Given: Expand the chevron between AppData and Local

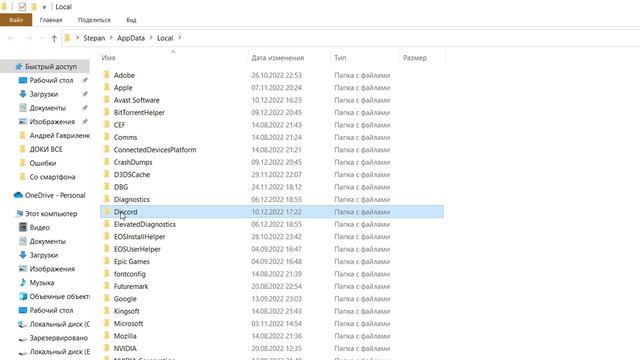Looking at the screenshot, I should click(151, 38).
